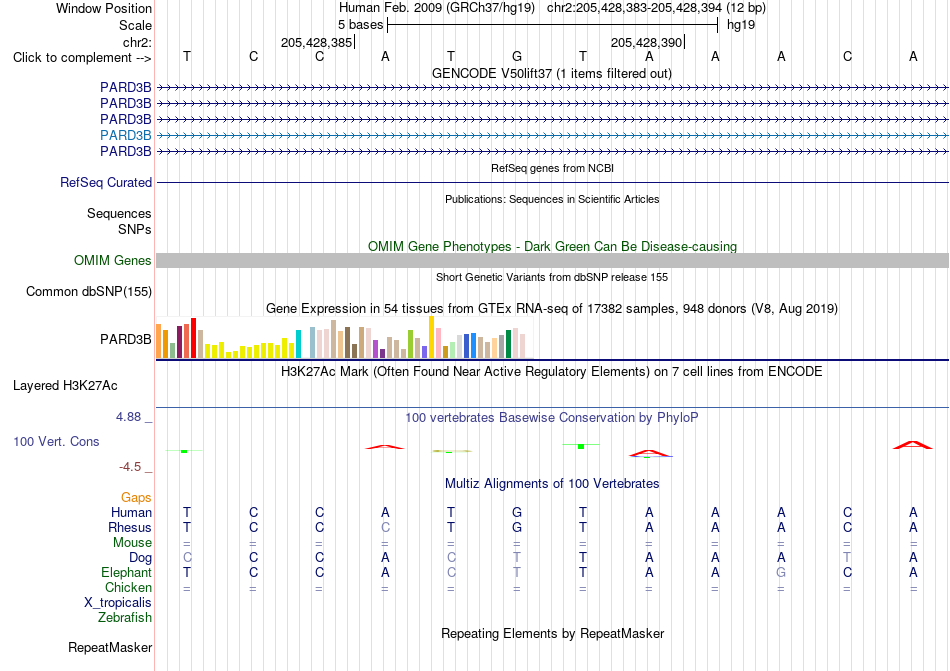Click the 'Click to complement -->' label
This screenshot has width=950, height=671.
coord(82,58)
